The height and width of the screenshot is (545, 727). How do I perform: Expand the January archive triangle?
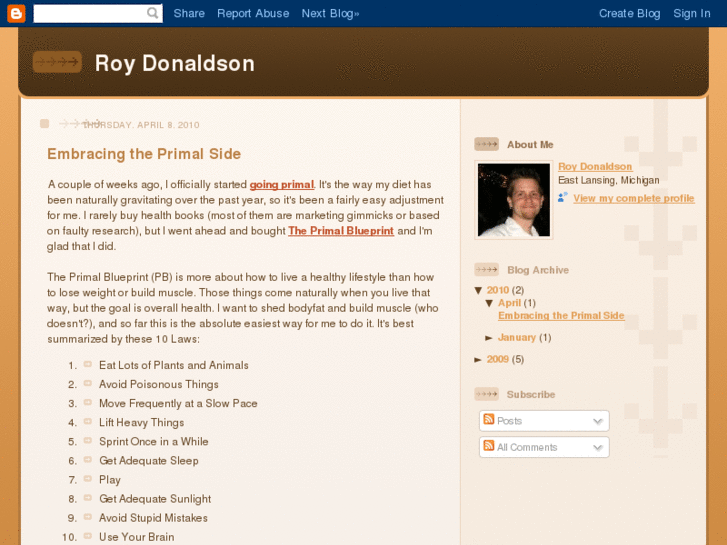[x=489, y=338]
